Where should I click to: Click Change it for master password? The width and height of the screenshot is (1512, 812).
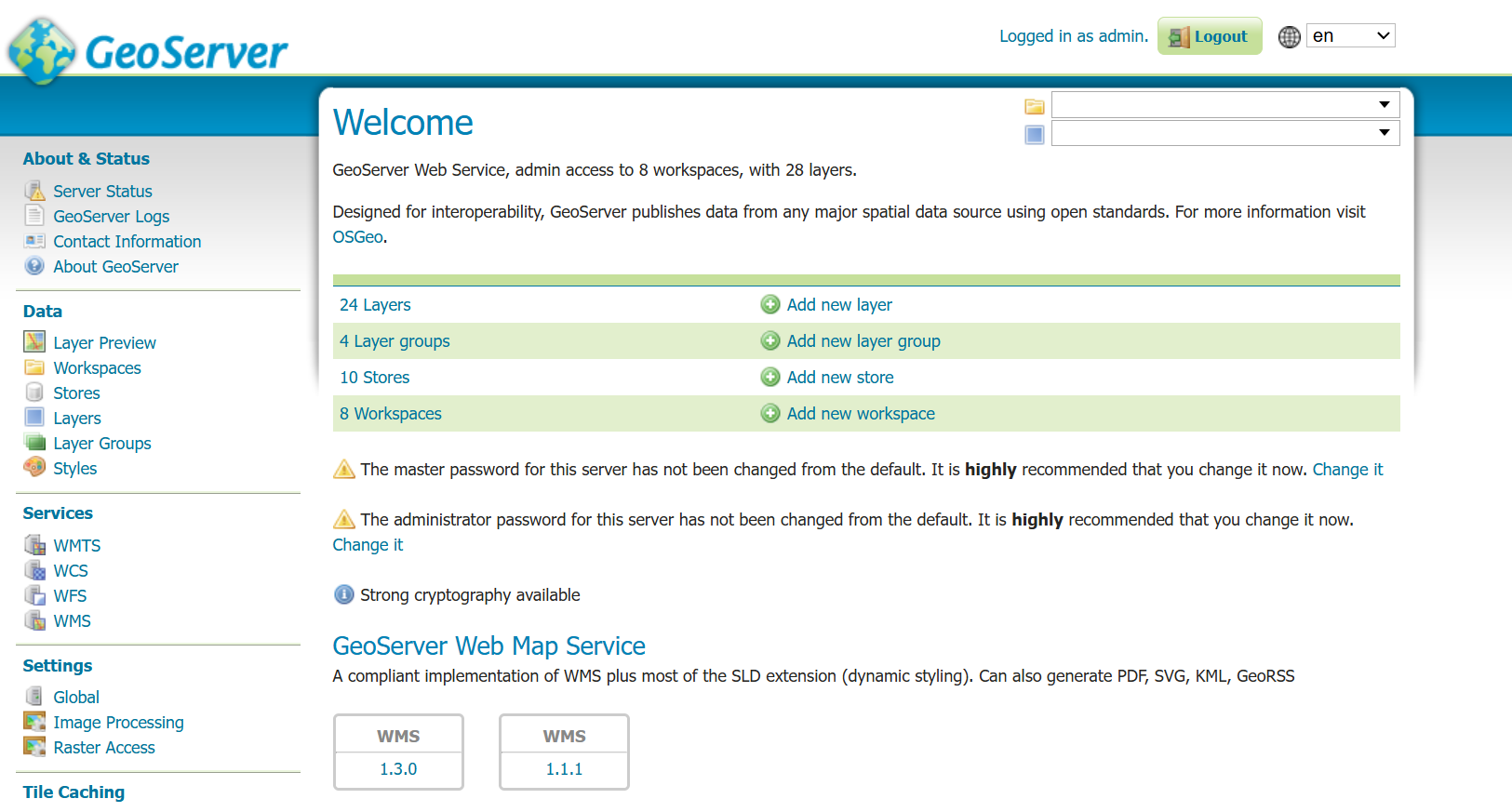[1347, 470]
